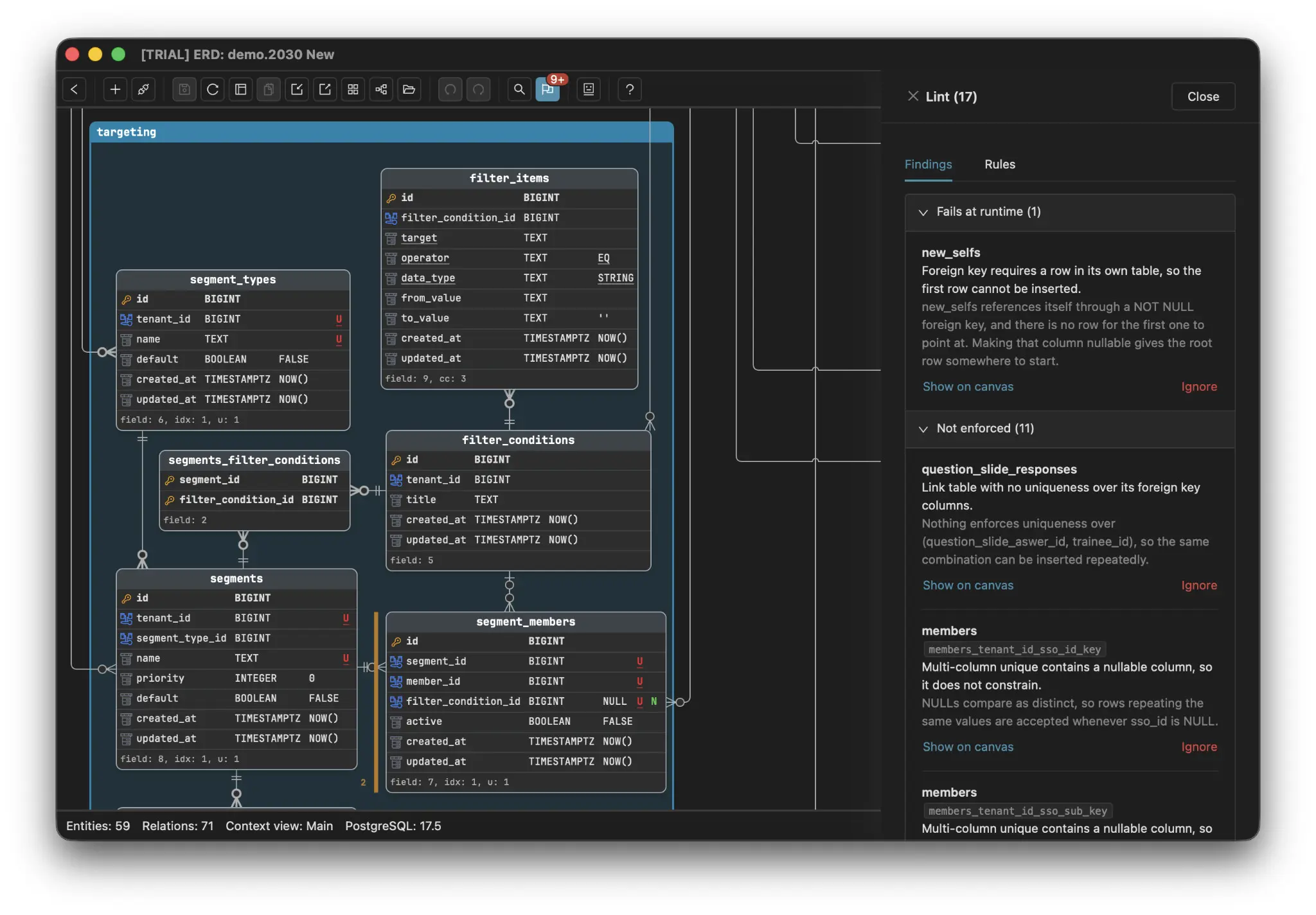1316x915 pixels.
Task: Ignore the members_tenant_id_sso_id_key finding
Action: pos(1199,747)
